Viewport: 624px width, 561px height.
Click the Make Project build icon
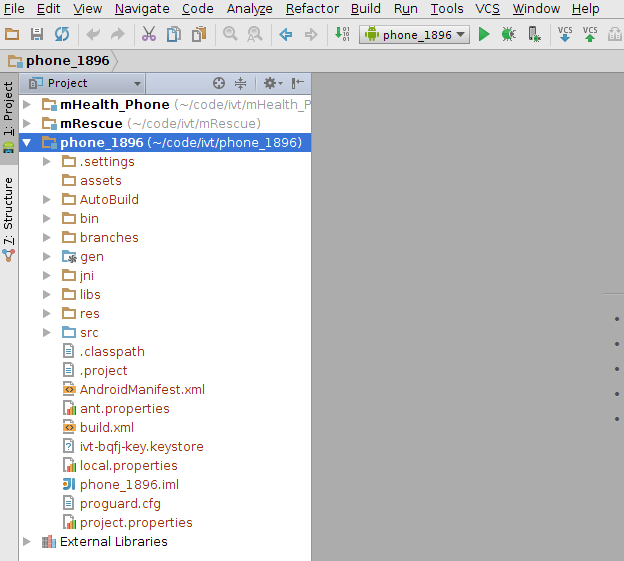[x=342, y=34]
